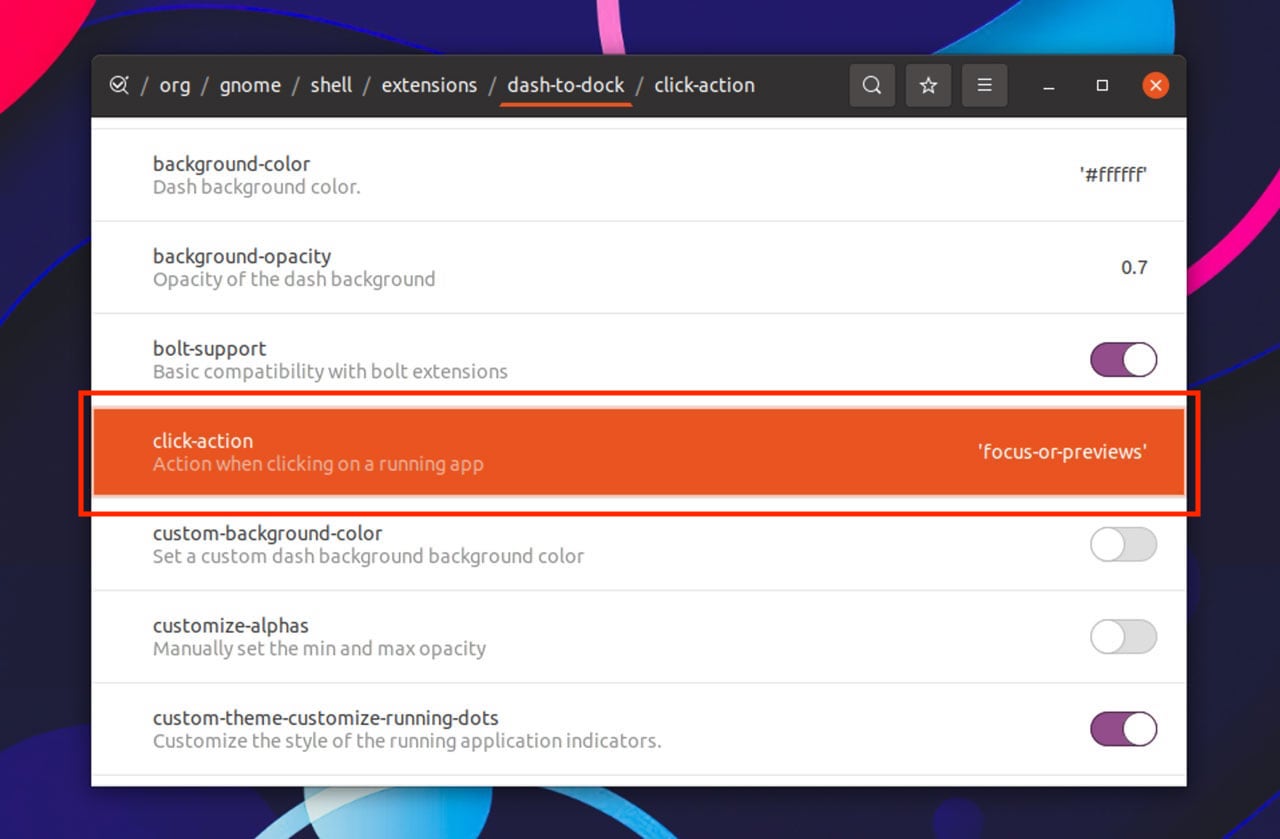Open the background-color key row
The height and width of the screenshot is (839, 1280).
pos(639,175)
